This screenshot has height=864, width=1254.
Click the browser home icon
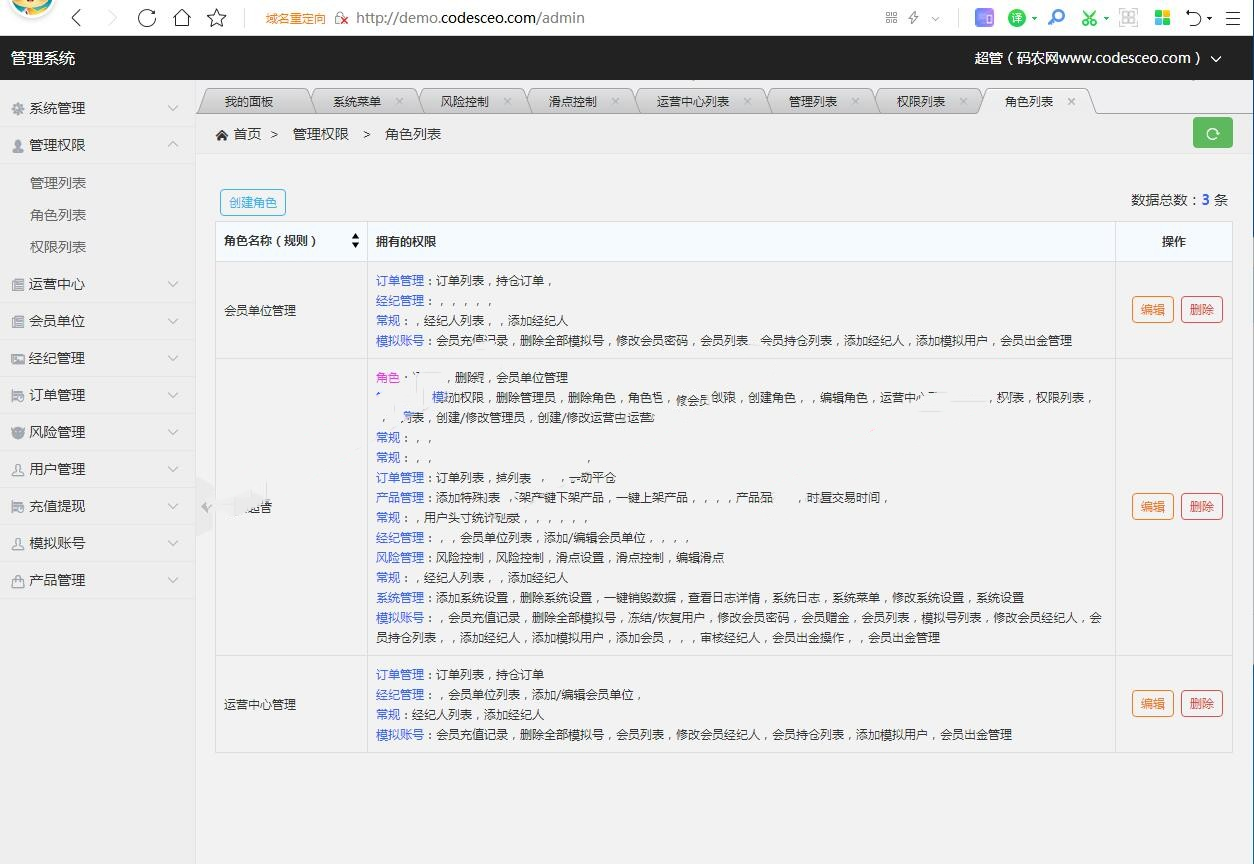[181, 18]
